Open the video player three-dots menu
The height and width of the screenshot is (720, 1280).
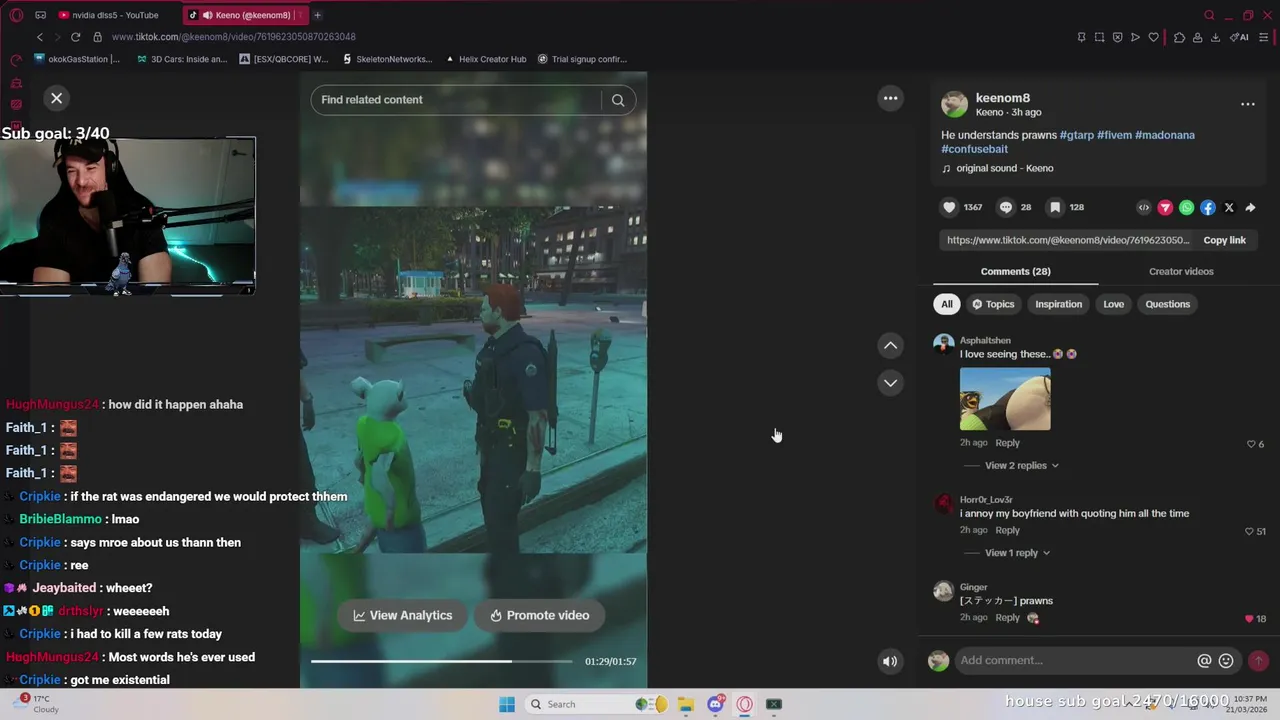pyautogui.click(x=890, y=98)
